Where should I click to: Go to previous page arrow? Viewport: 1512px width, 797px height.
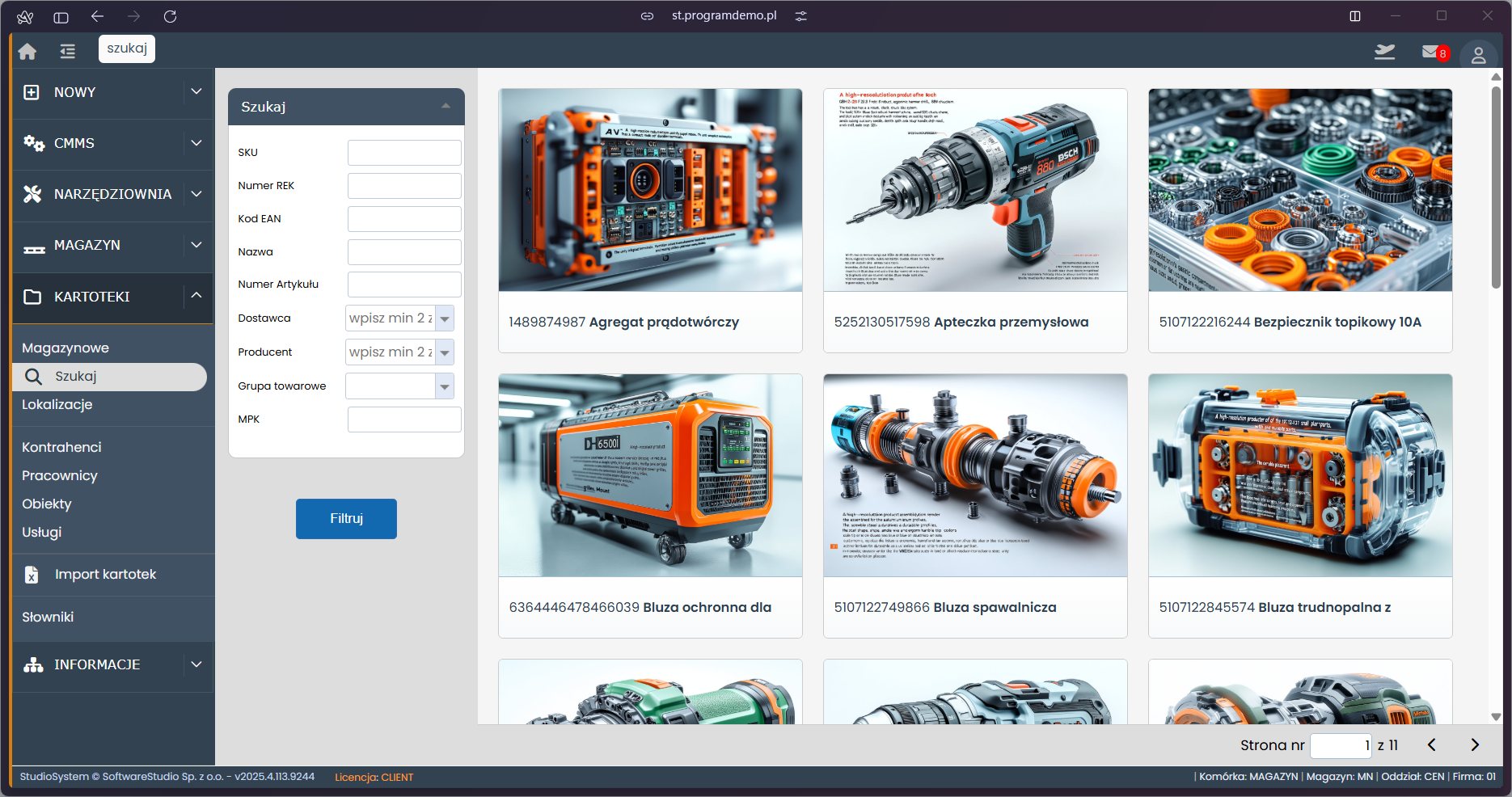(x=1432, y=745)
